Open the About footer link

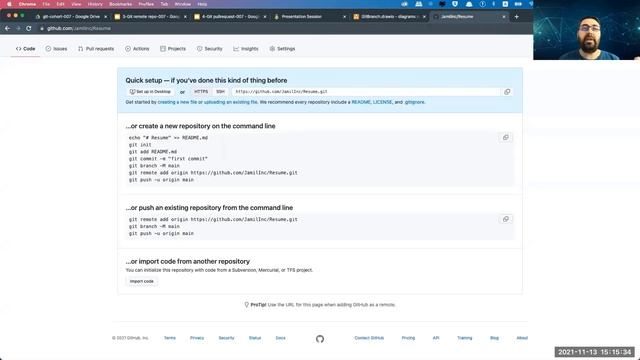(x=522, y=338)
